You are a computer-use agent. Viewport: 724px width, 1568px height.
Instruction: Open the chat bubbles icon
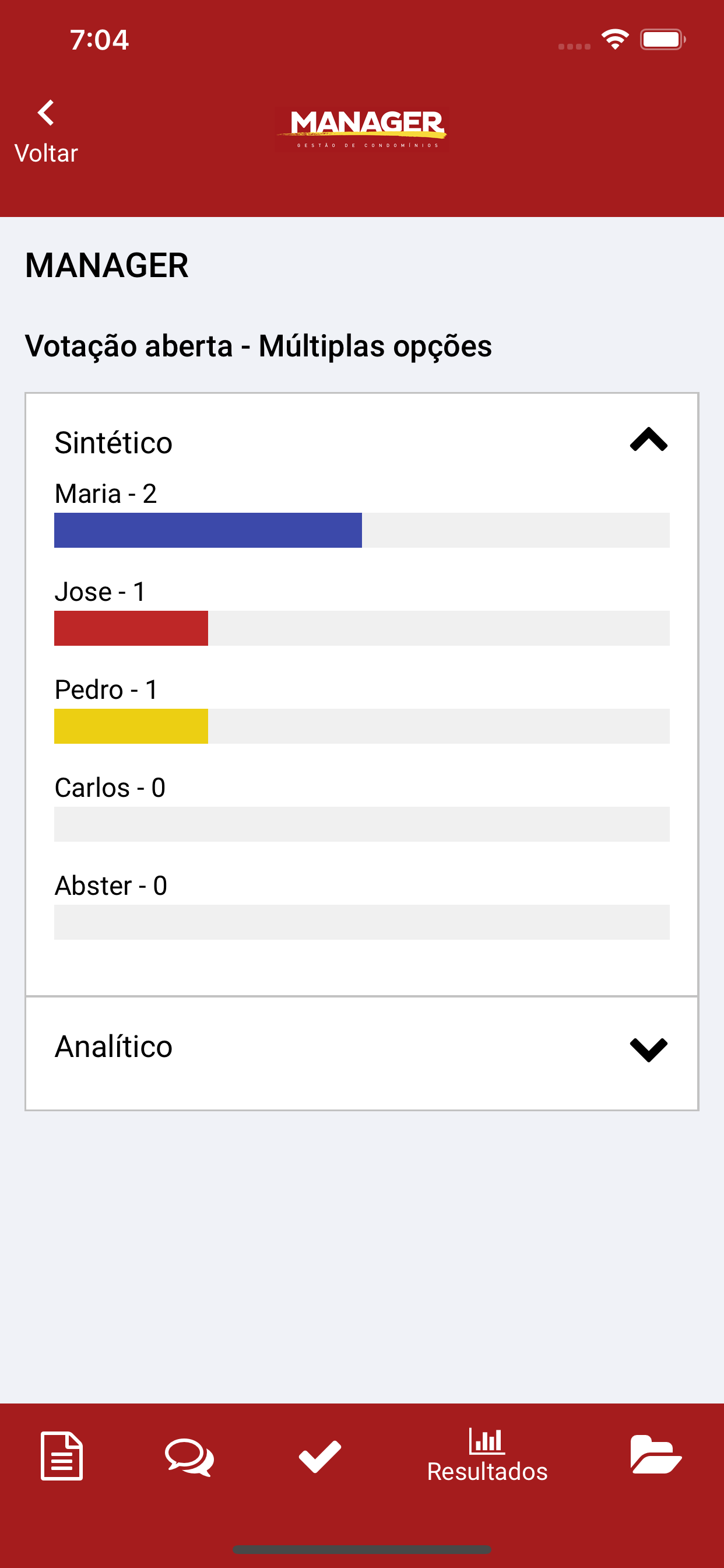[x=189, y=1457]
